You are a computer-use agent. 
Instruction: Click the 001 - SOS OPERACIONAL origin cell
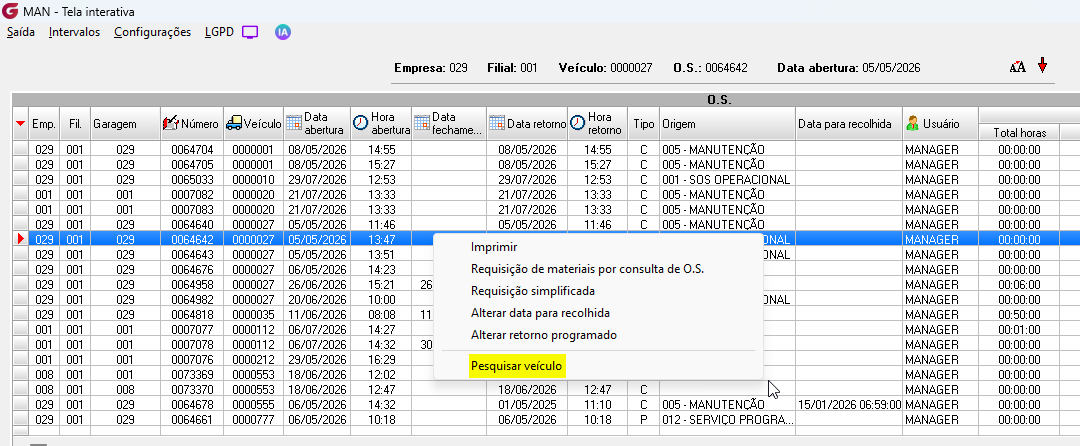pyautogui.click(x=727, y=180)
